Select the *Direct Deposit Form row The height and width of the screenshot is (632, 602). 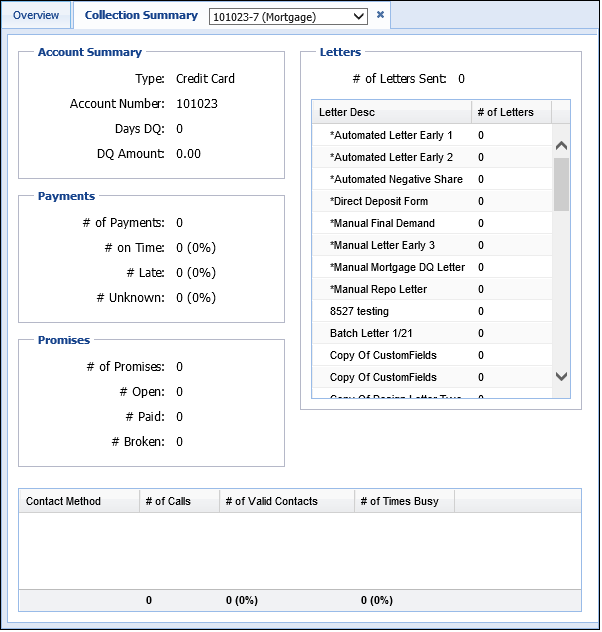[x=432, y=201]
